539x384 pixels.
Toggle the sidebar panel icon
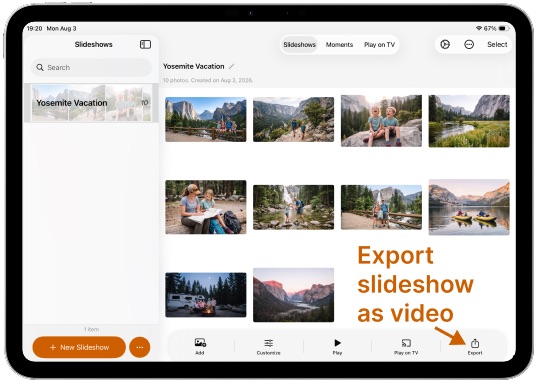[x=145, y=44]
